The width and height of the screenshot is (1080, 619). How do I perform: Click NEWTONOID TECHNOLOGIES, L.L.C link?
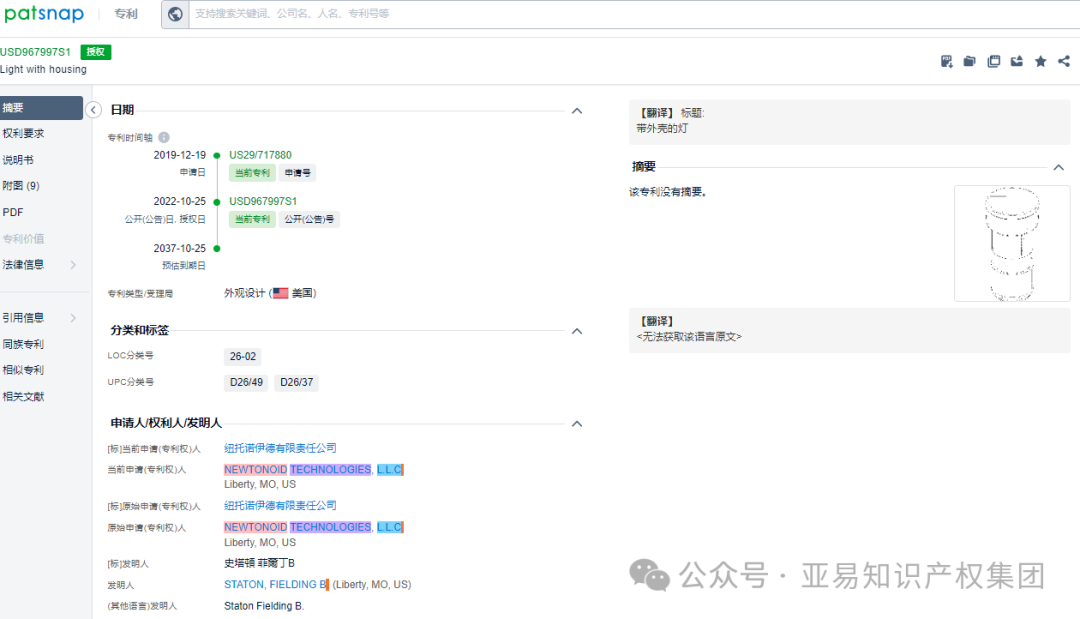(x=312, y=469)
